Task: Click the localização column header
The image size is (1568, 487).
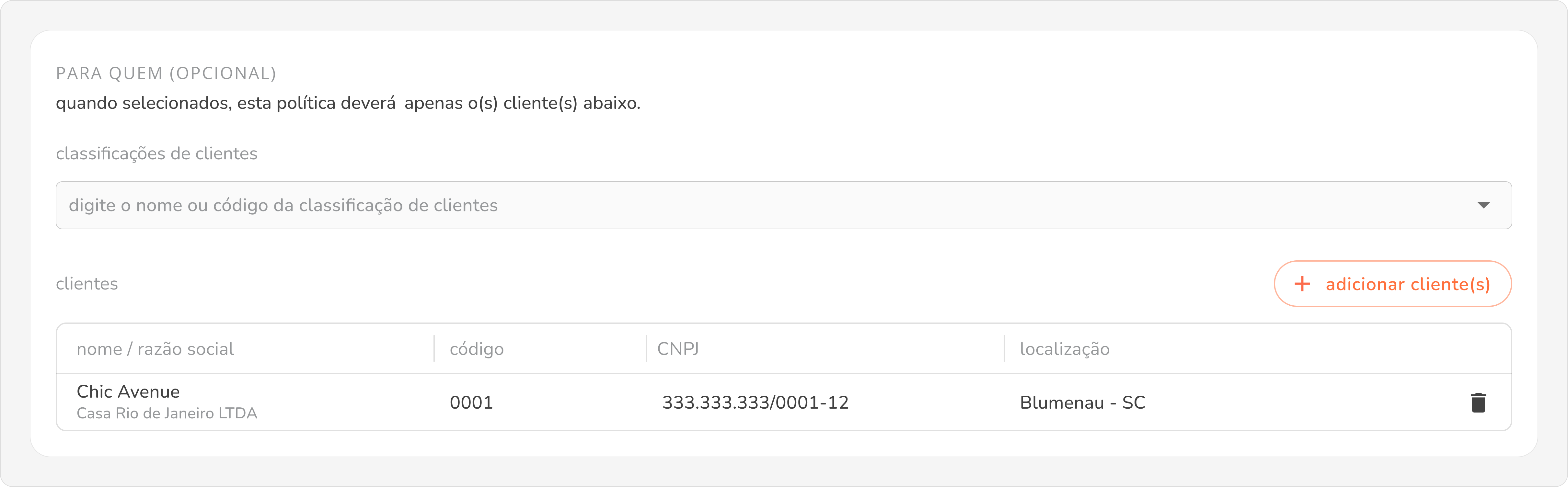Action: tap(1065, 349)
